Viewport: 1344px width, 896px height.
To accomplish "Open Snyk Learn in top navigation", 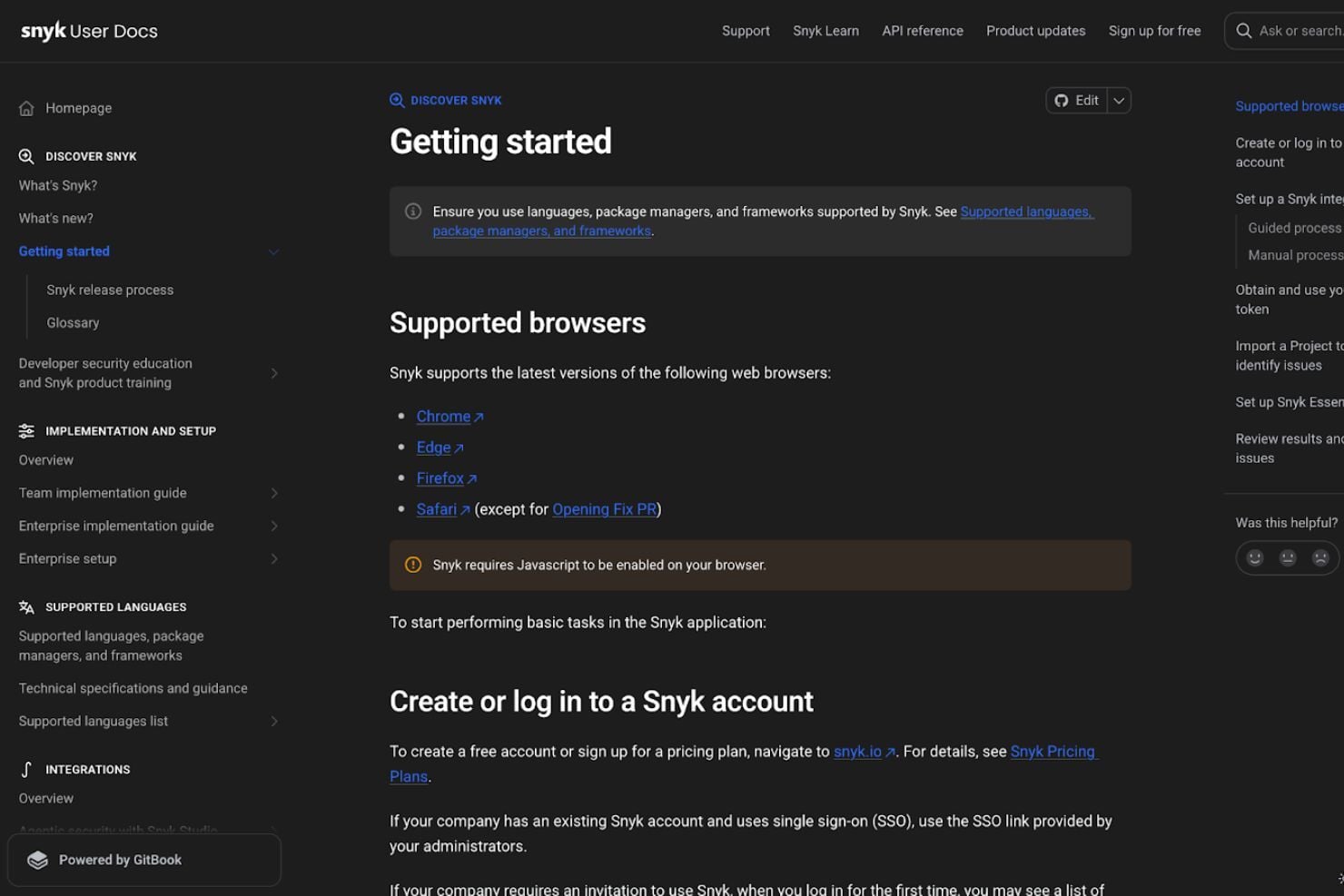I will (825, 31).
